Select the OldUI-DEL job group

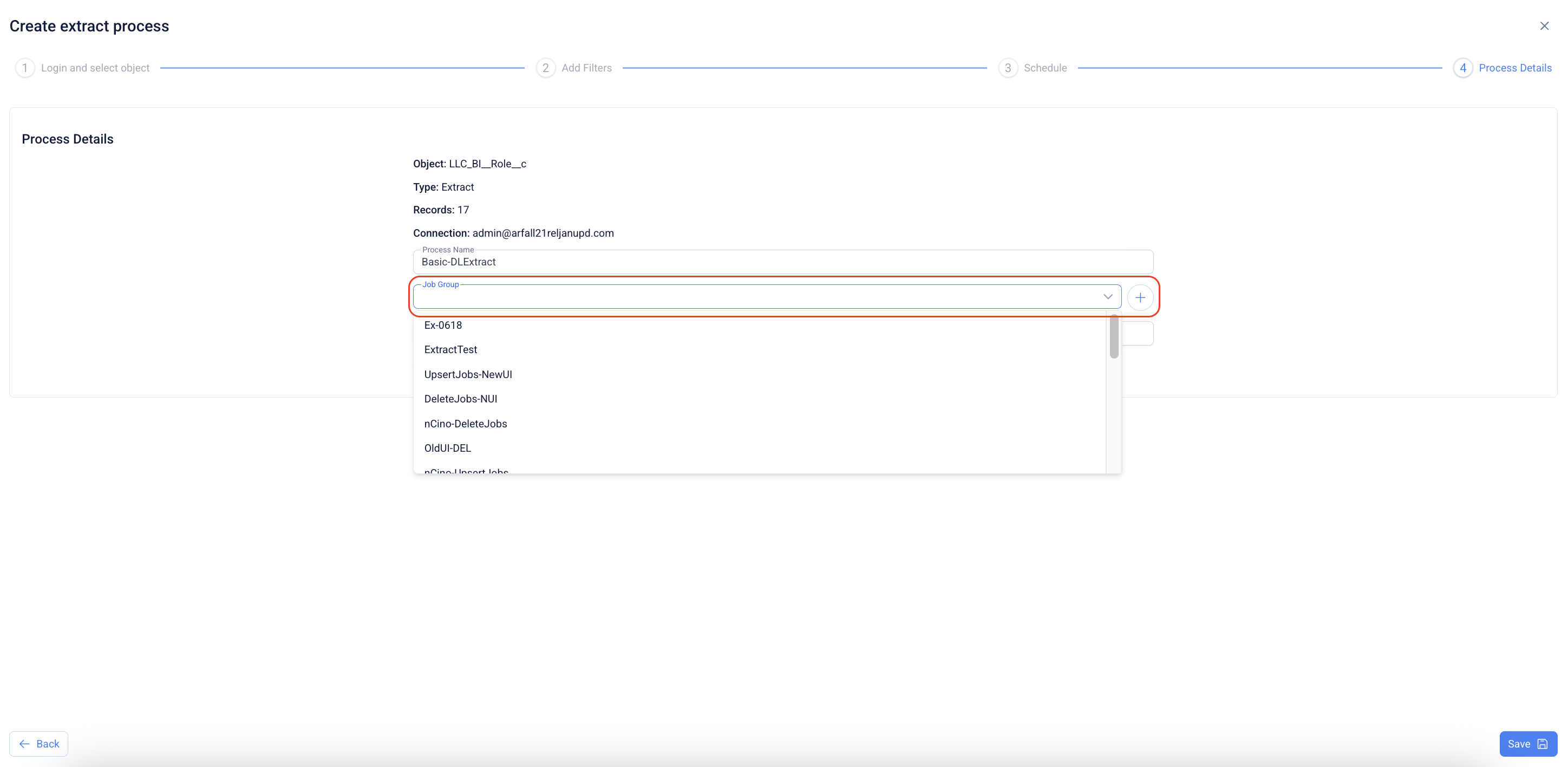pyautogui.click(x=447, y=448)
